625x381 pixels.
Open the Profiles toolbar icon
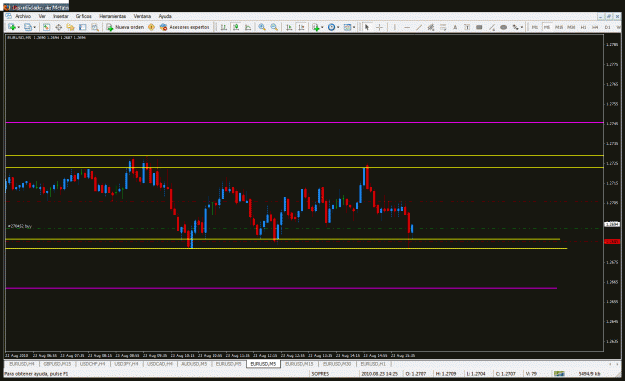click(28, 27)
